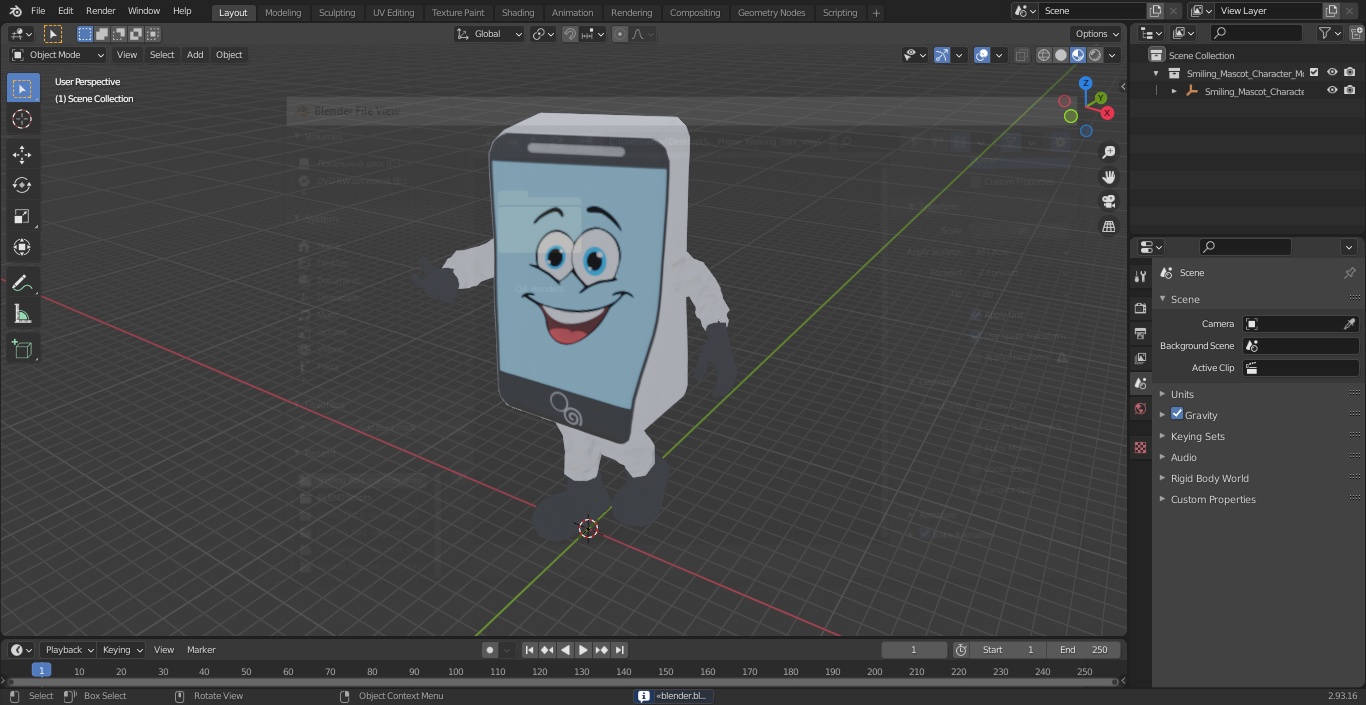This screenshot has width=1366, height=705.
Task: Switch to material preview shading
Action: [x=1078, y=55]
